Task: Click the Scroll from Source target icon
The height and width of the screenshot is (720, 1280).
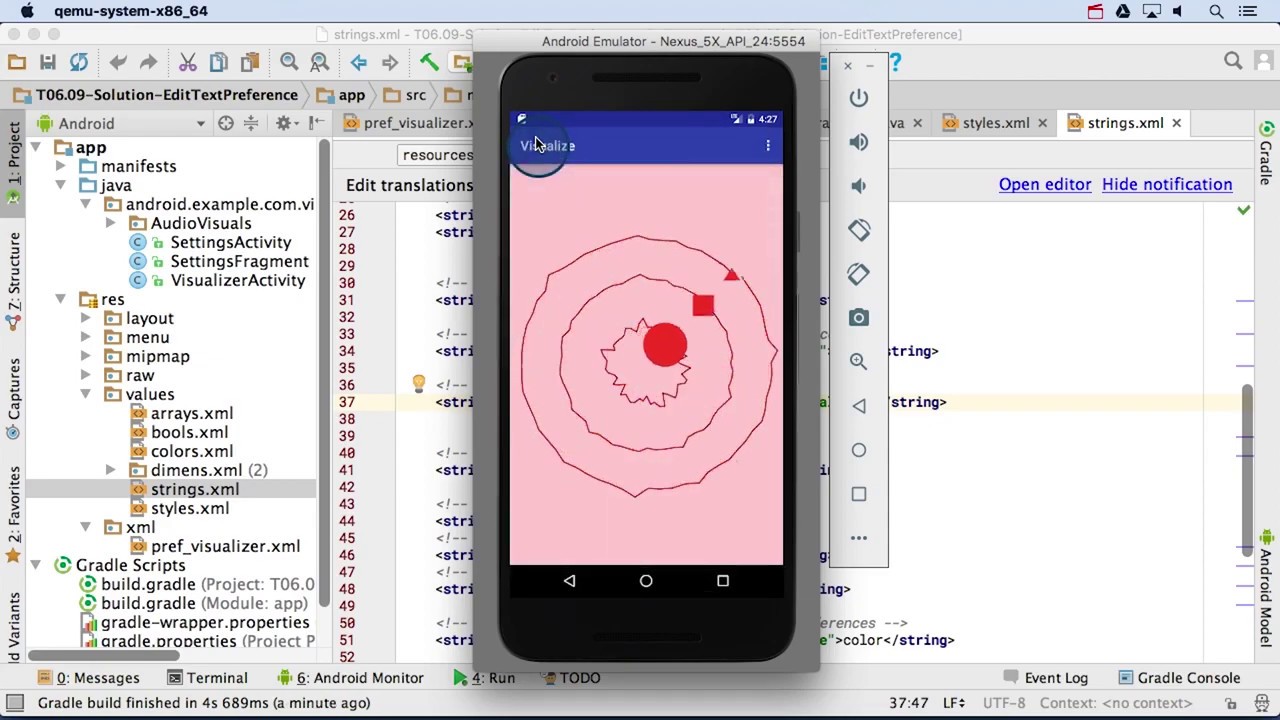Action: 226,123
